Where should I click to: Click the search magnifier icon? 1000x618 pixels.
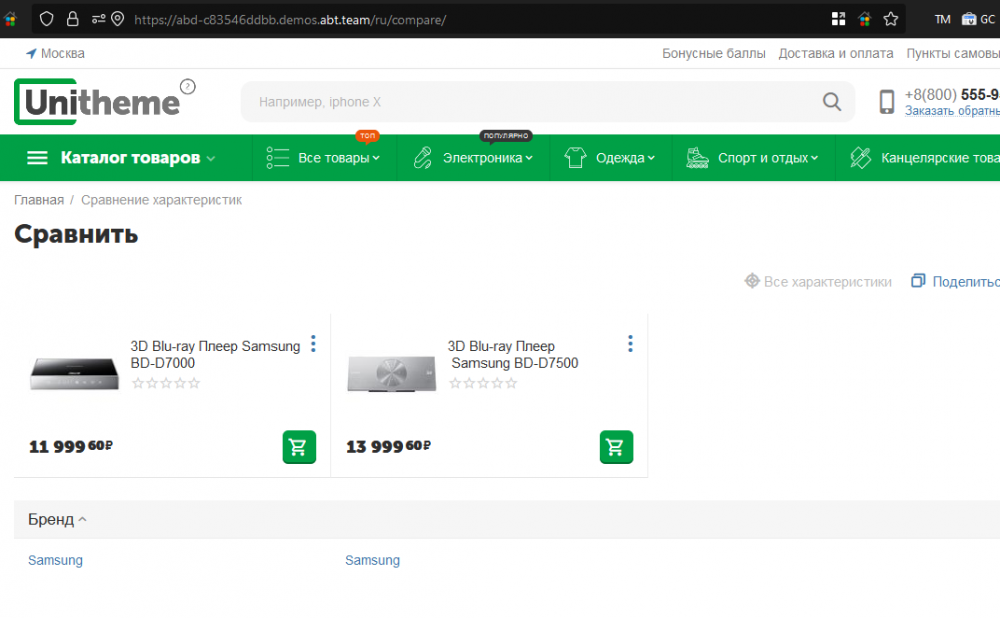[x=831, y=101]
